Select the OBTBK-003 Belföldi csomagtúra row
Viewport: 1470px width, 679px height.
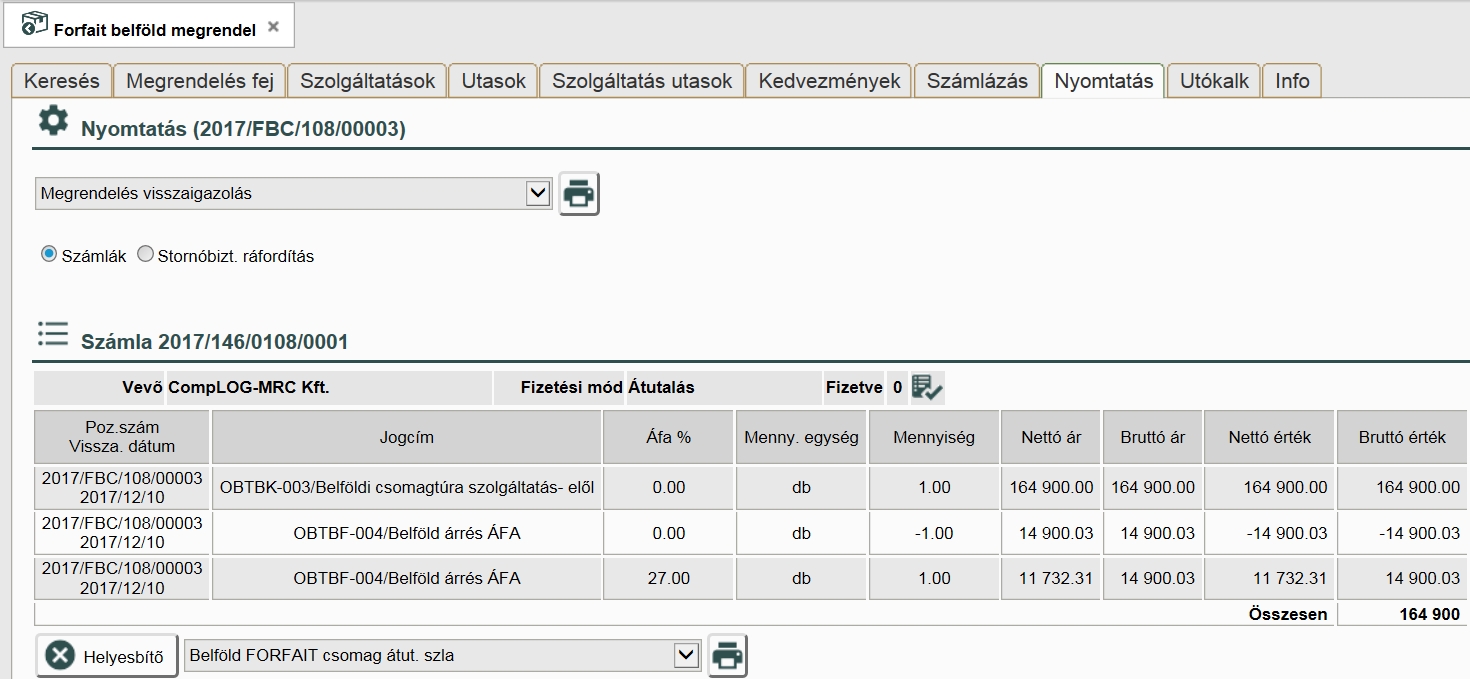[x=406, y=488]
